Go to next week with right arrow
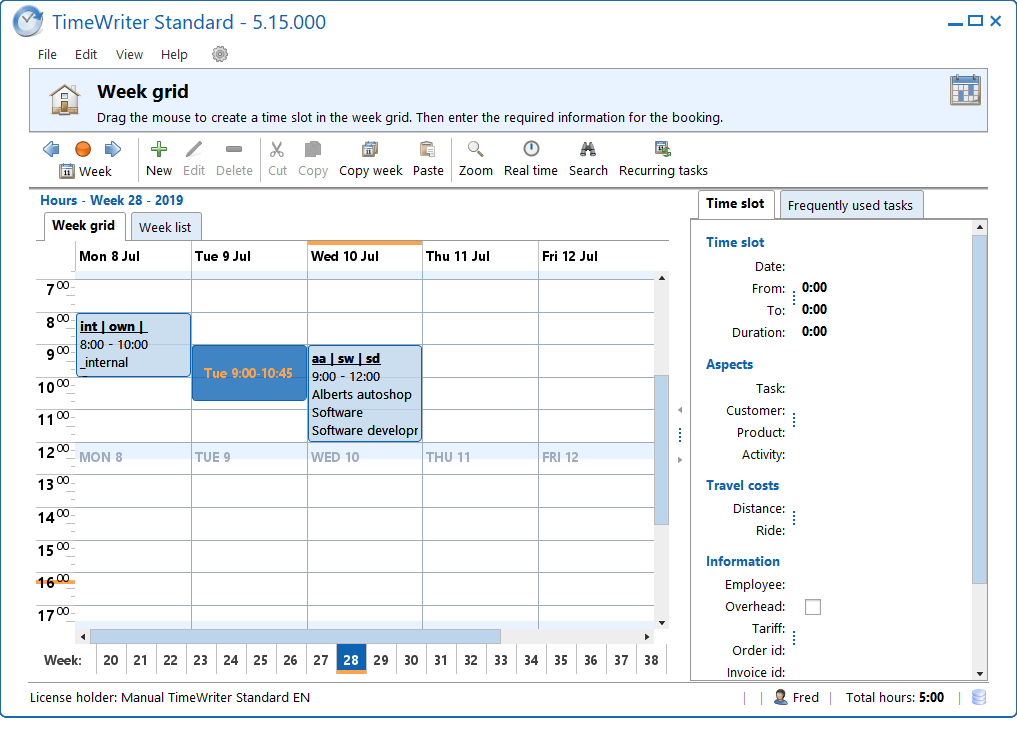Image resolution: width=1017 pixels, height=754 pixels. pos(113,149)
